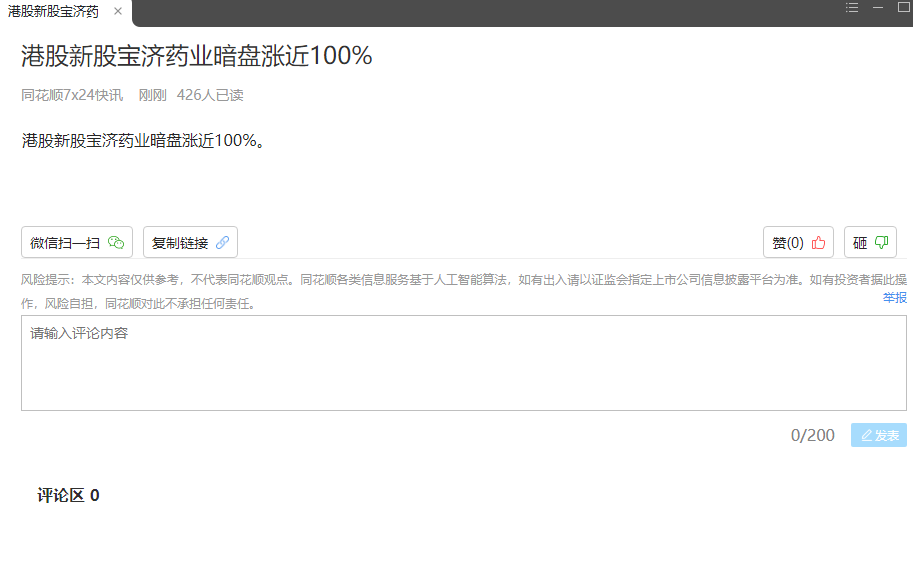
Task: Click the 微信扫一扫 share button
Action: coord(77,242)
